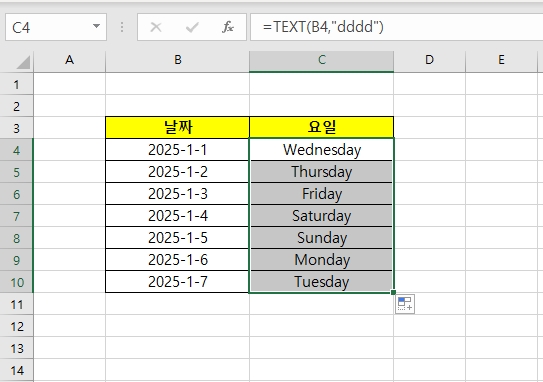Click the yellow 날짜 header cell
Screen dimensions: 543x382
pos(177,127)
